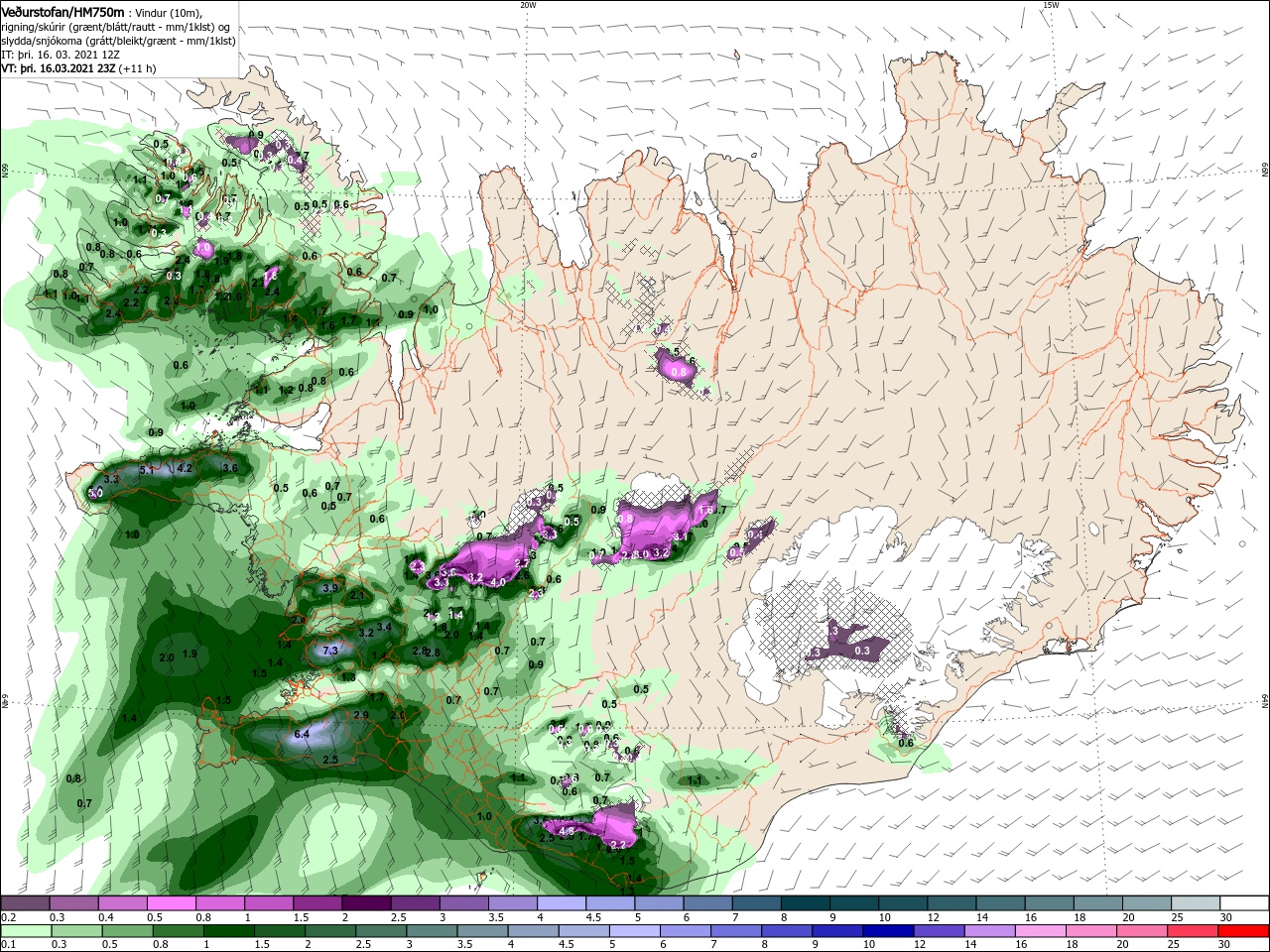Click the Veðurstofan/HM750m title text

point(63,11)
